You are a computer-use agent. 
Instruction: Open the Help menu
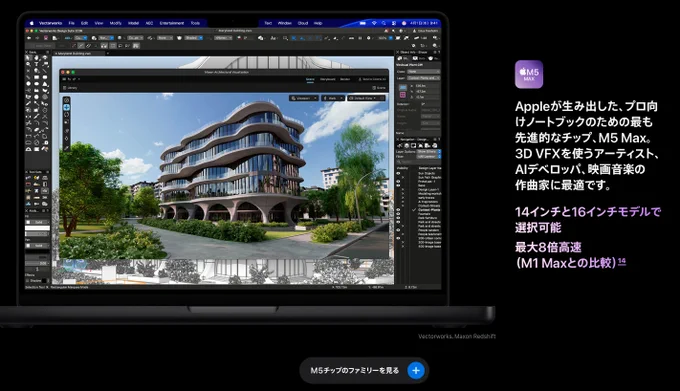click(318, 23)
